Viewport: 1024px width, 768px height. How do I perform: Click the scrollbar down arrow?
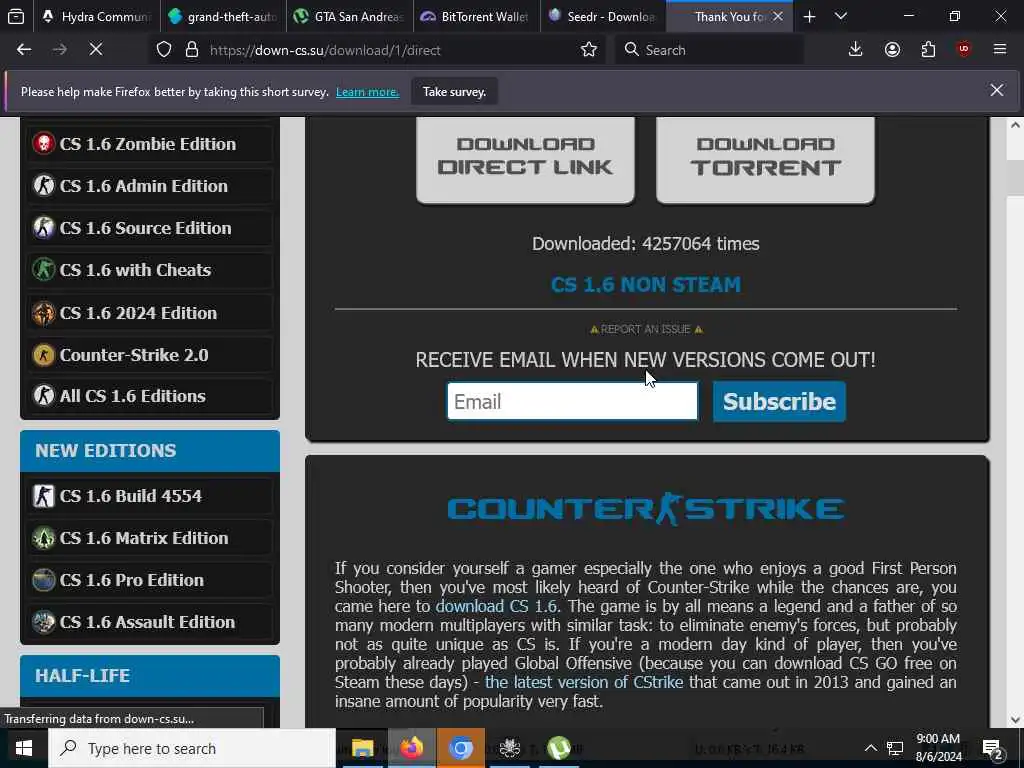click(x=1015, y=720)
